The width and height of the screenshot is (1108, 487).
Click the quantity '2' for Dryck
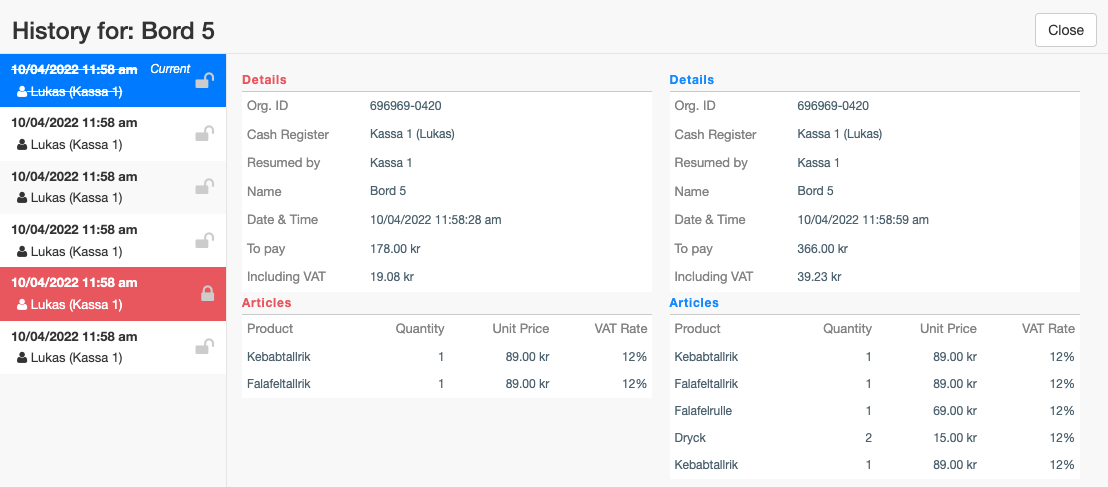(868, 438)
